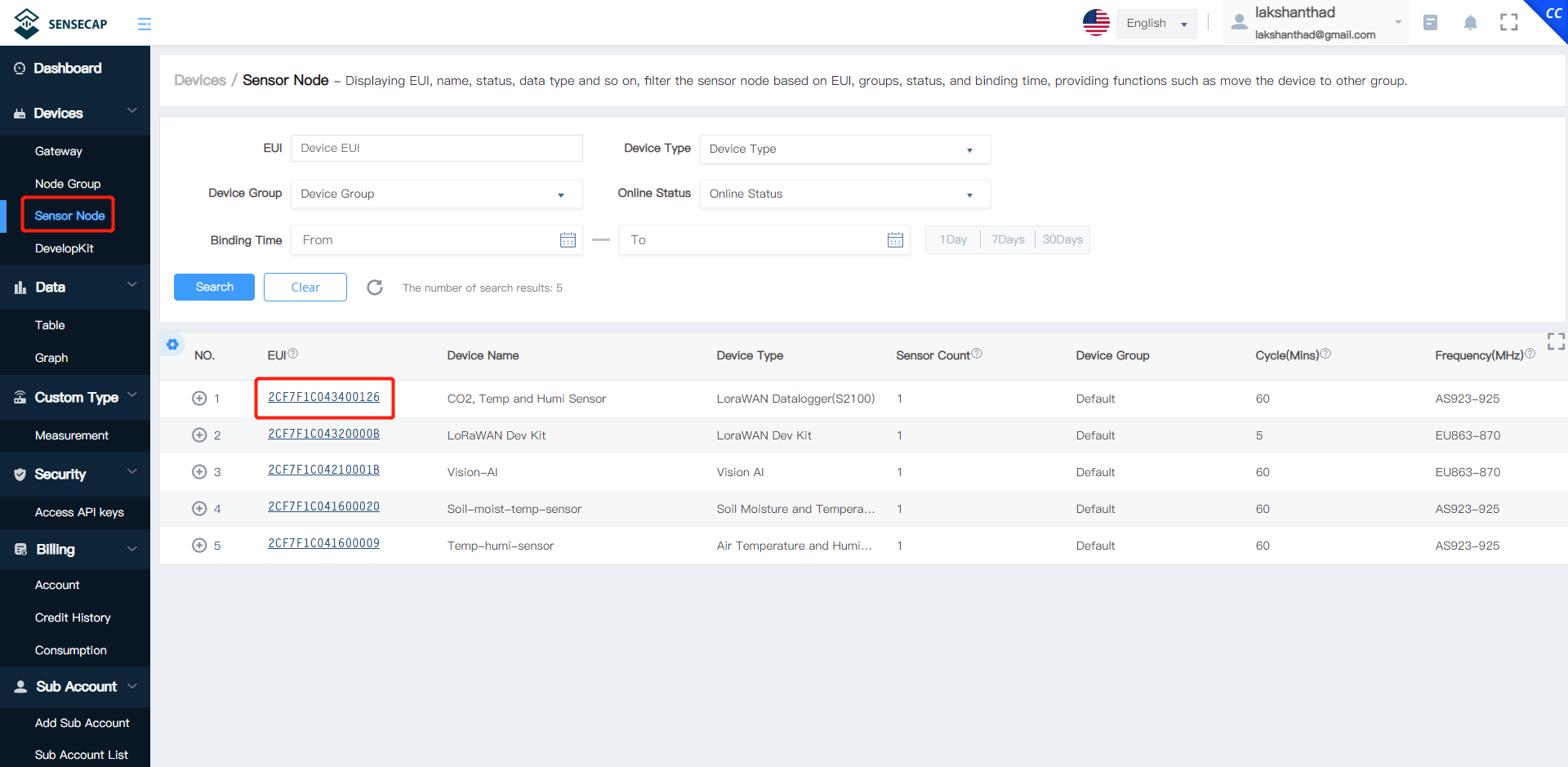
Task: Open EUI link 2CF7F1C04210001B
Action: [324, 470]
